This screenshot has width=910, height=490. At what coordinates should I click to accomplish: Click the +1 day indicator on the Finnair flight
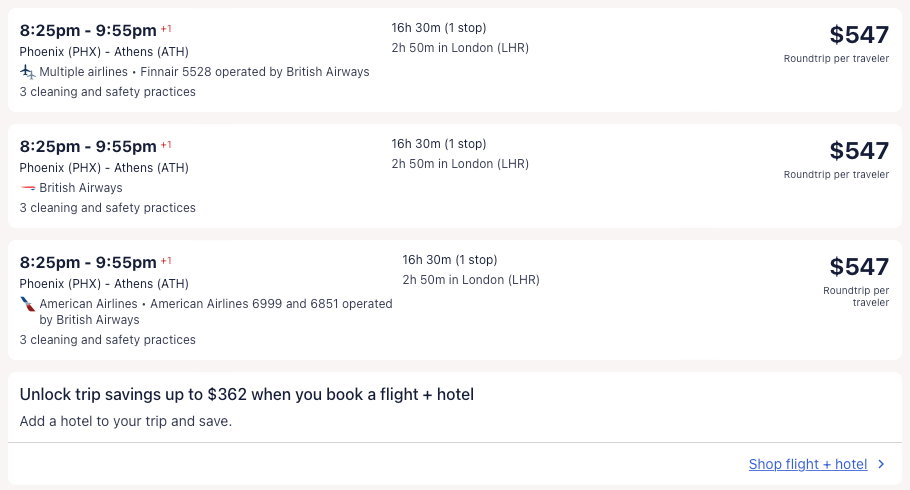click(x=166, y=29)
